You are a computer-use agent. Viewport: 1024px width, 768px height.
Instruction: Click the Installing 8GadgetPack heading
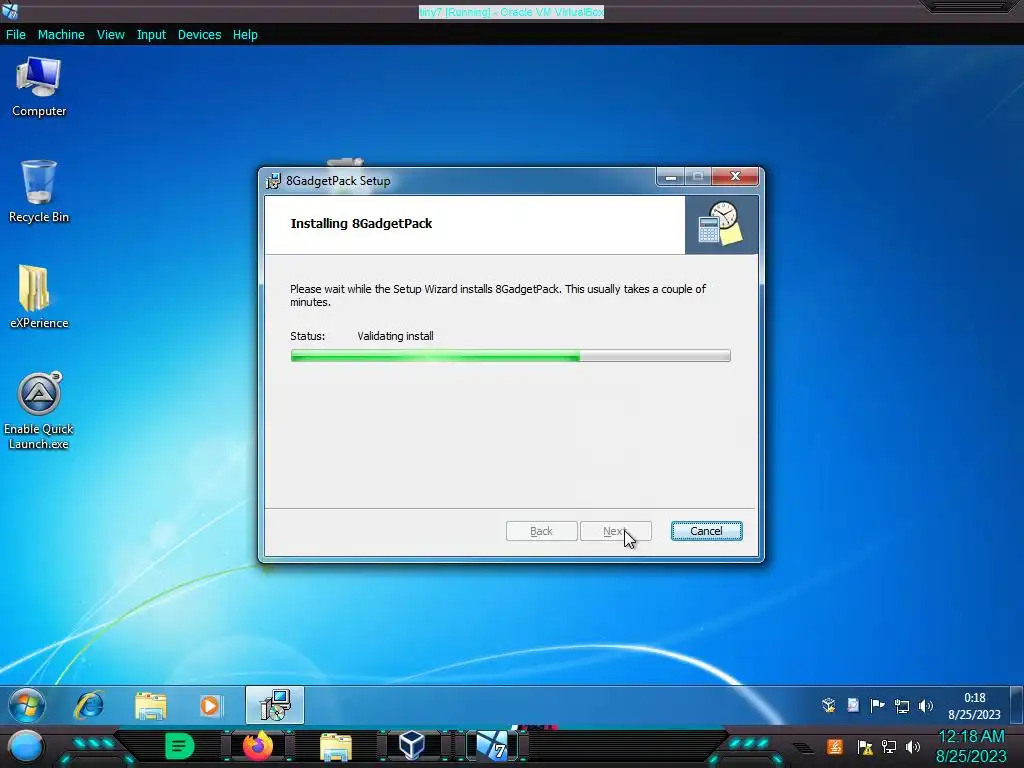coord(361,223)
